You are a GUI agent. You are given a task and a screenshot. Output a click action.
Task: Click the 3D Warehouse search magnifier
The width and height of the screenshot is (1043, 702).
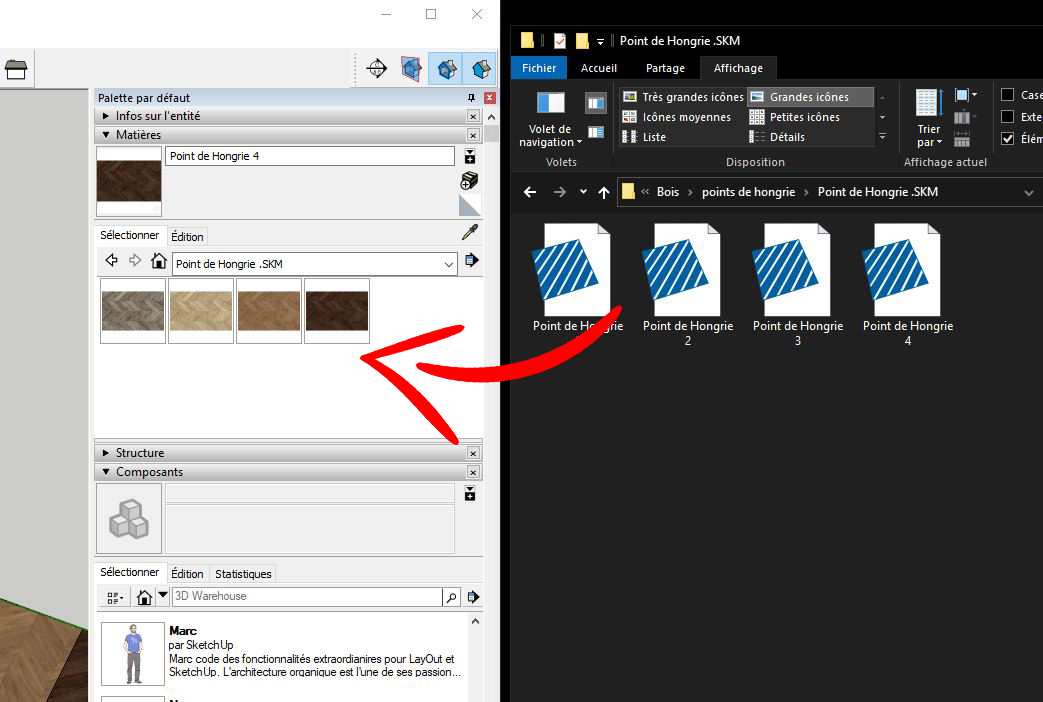tap(451, 598)
